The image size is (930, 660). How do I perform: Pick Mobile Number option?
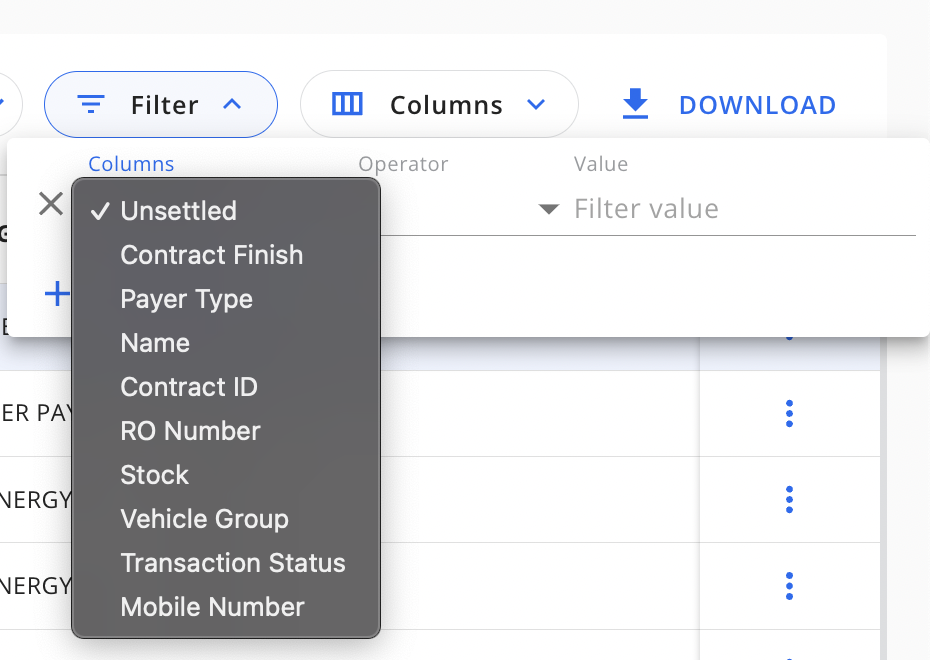(x=225, y=607)
